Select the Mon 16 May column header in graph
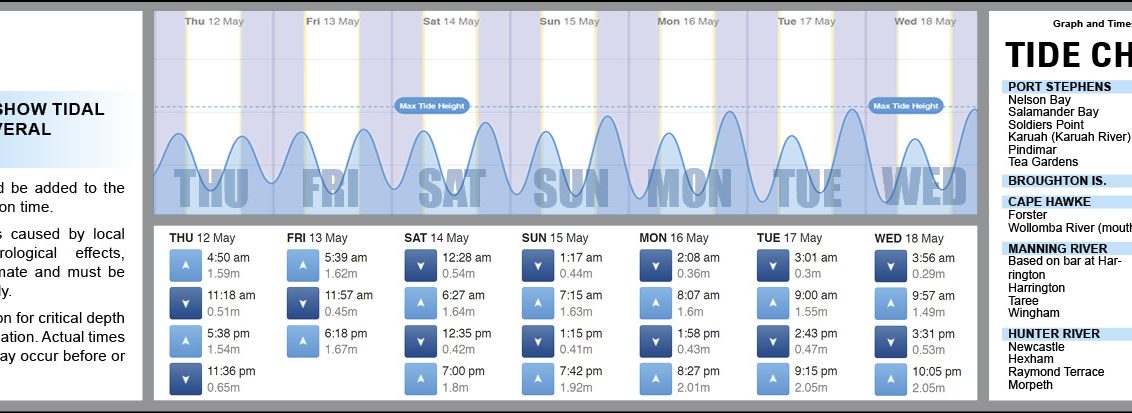The image size is (1132, 413). 688,21
